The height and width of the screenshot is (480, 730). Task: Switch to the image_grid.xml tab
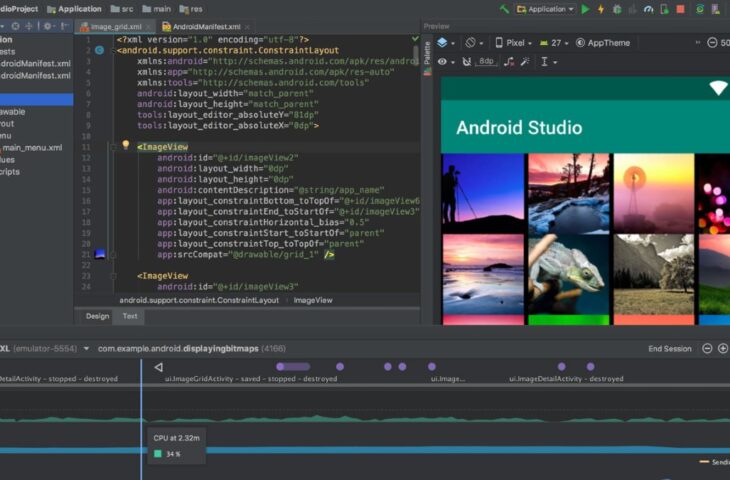[116, 27]
